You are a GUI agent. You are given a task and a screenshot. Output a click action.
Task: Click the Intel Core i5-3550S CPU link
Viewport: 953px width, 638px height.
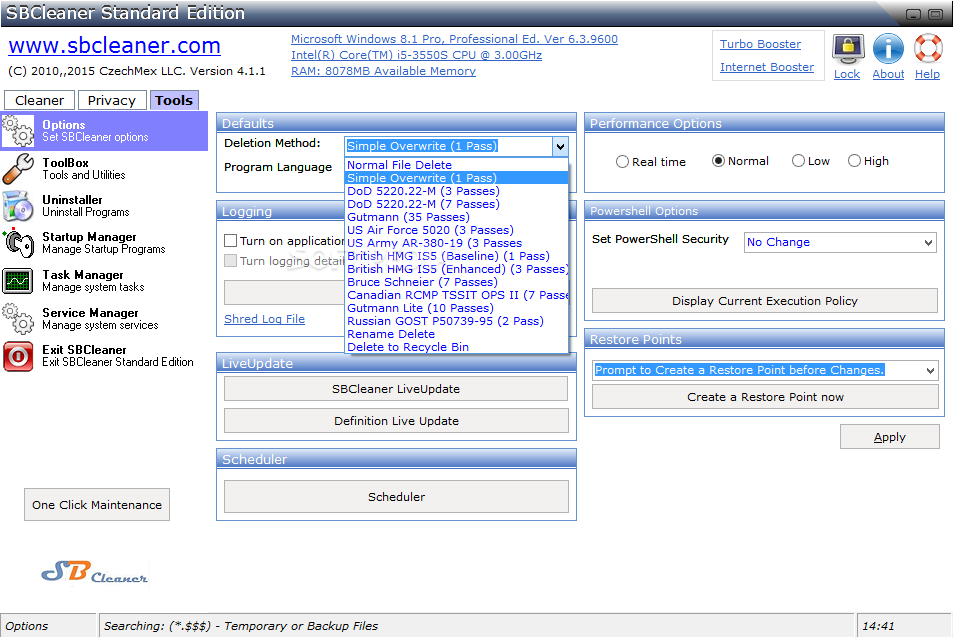point(416,55)
